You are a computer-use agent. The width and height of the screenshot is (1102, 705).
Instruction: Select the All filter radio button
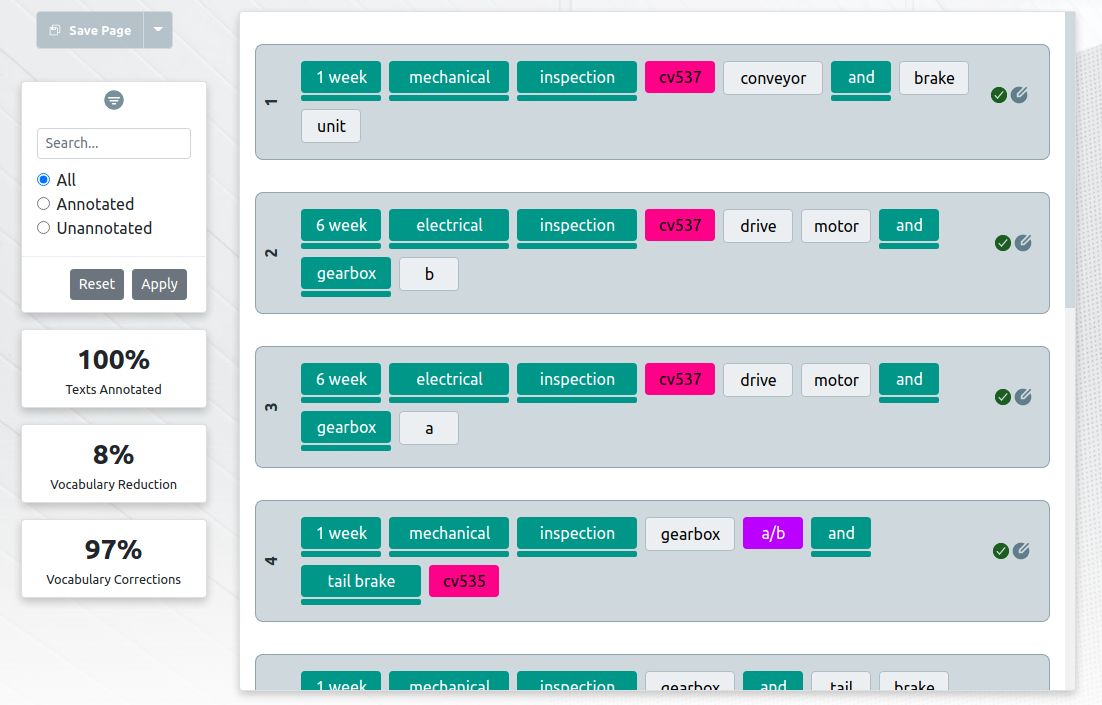click(43, 180)
